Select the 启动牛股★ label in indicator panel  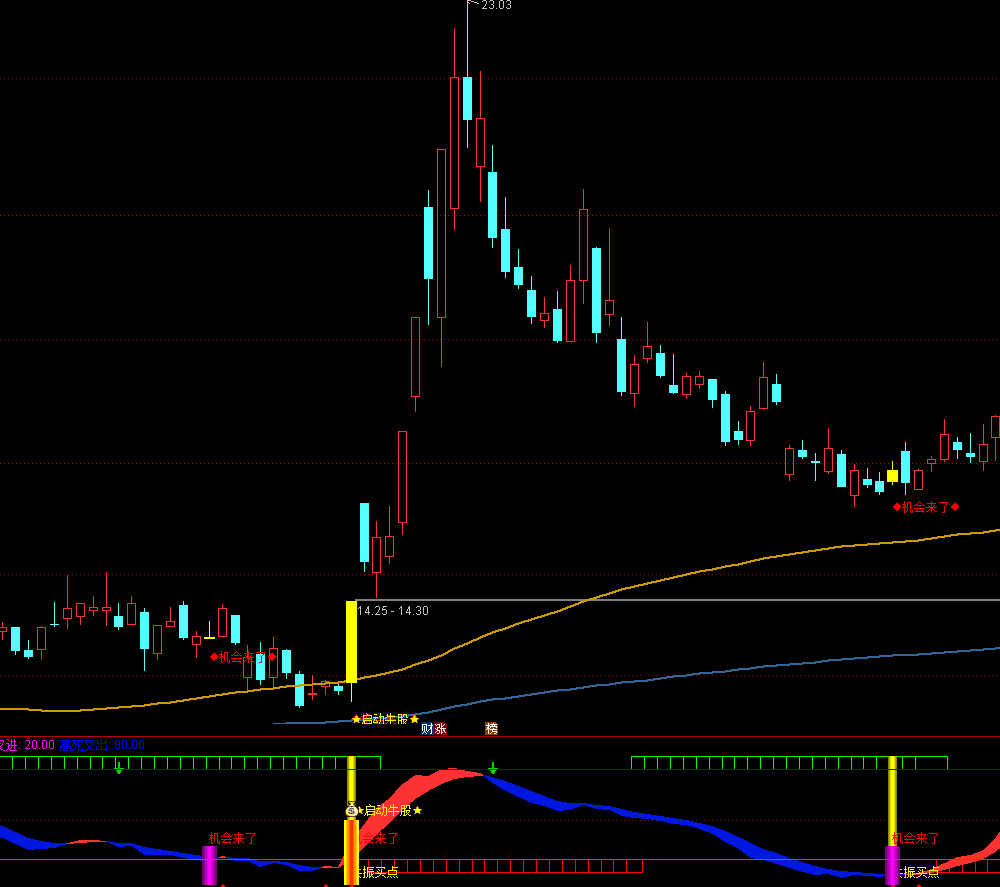[391, 810]
